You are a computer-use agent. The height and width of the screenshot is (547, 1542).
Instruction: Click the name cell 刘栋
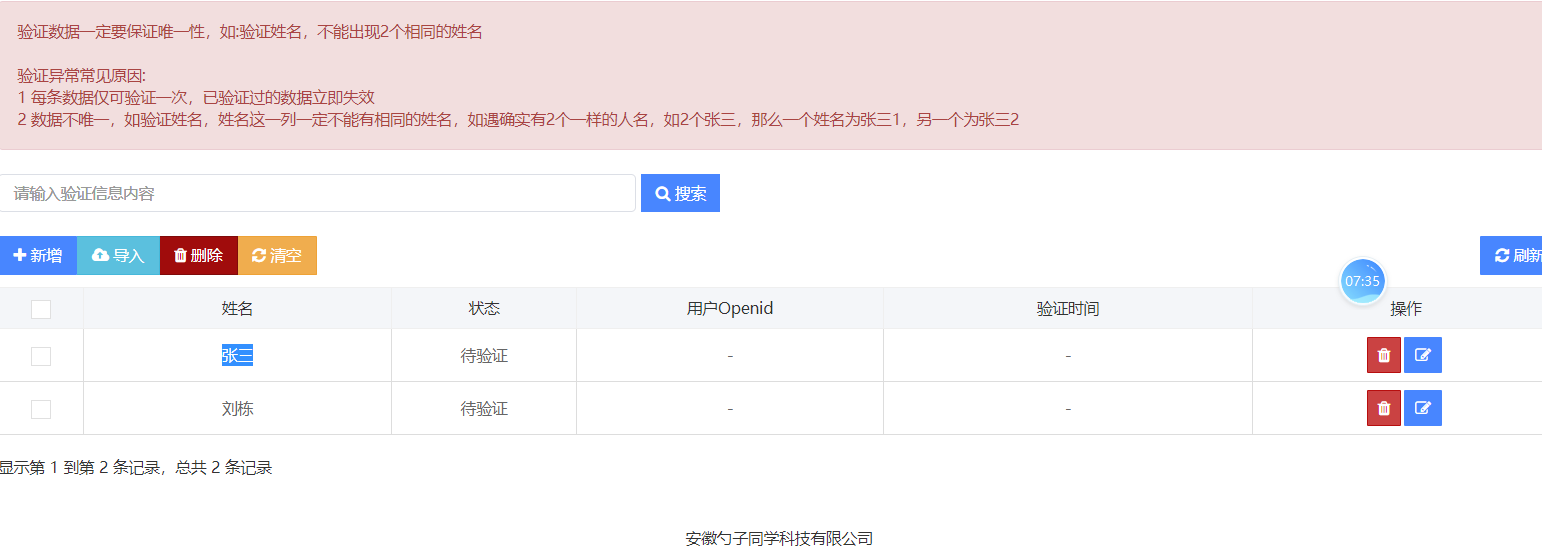(237, 408)
